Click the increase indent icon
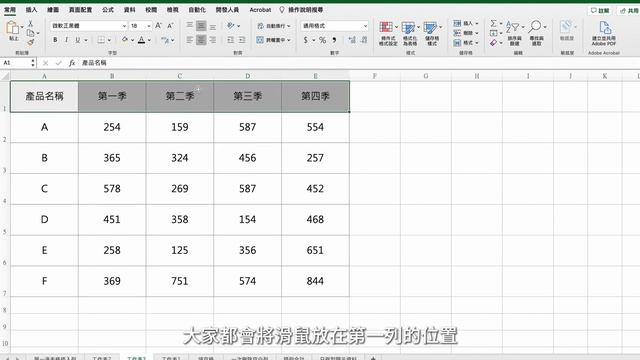 242,40
